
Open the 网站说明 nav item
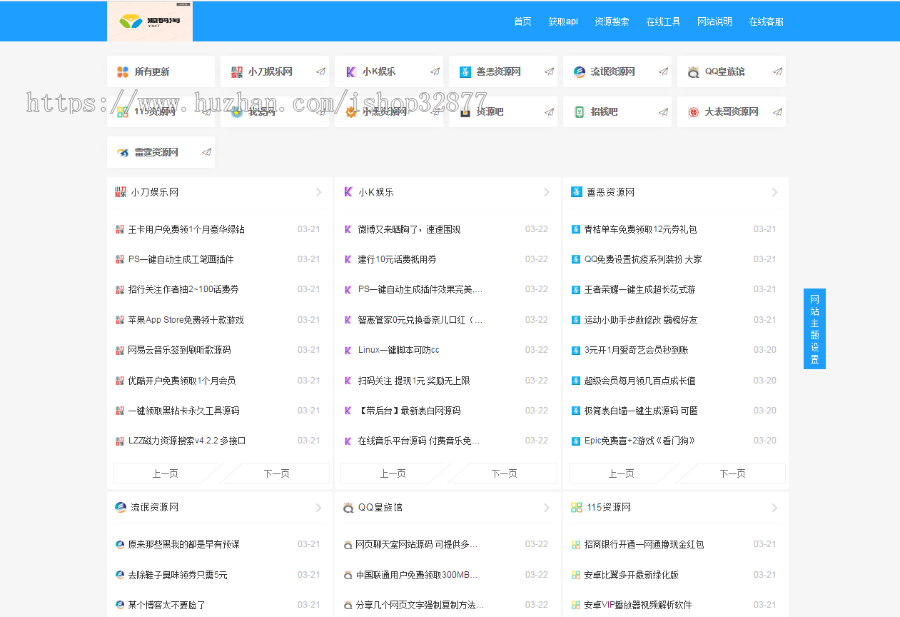coord(715,22)
